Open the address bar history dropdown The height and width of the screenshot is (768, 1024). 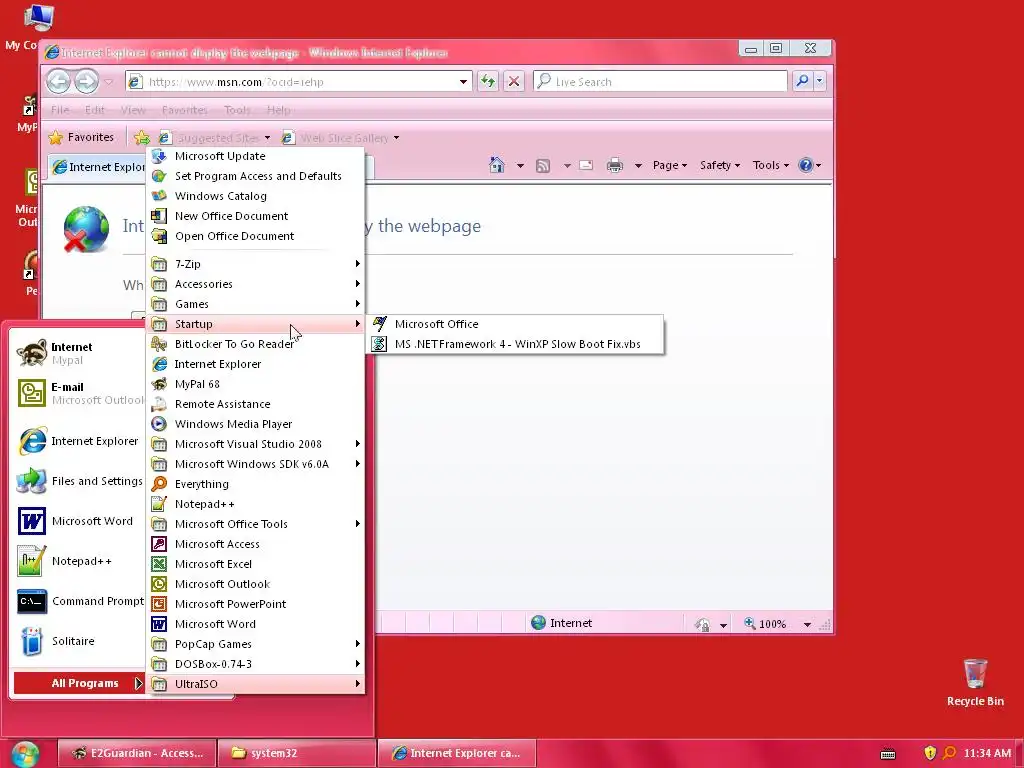(463, 82)
